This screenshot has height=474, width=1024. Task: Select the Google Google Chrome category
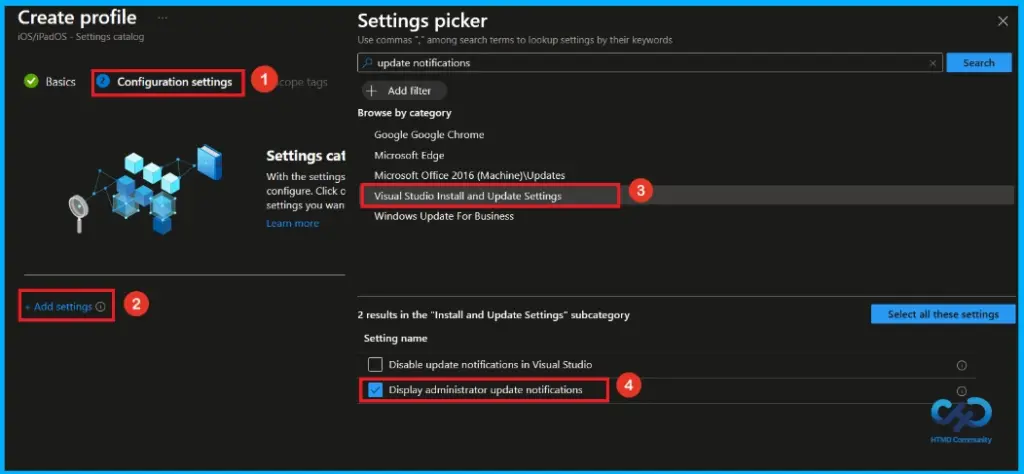429,134
